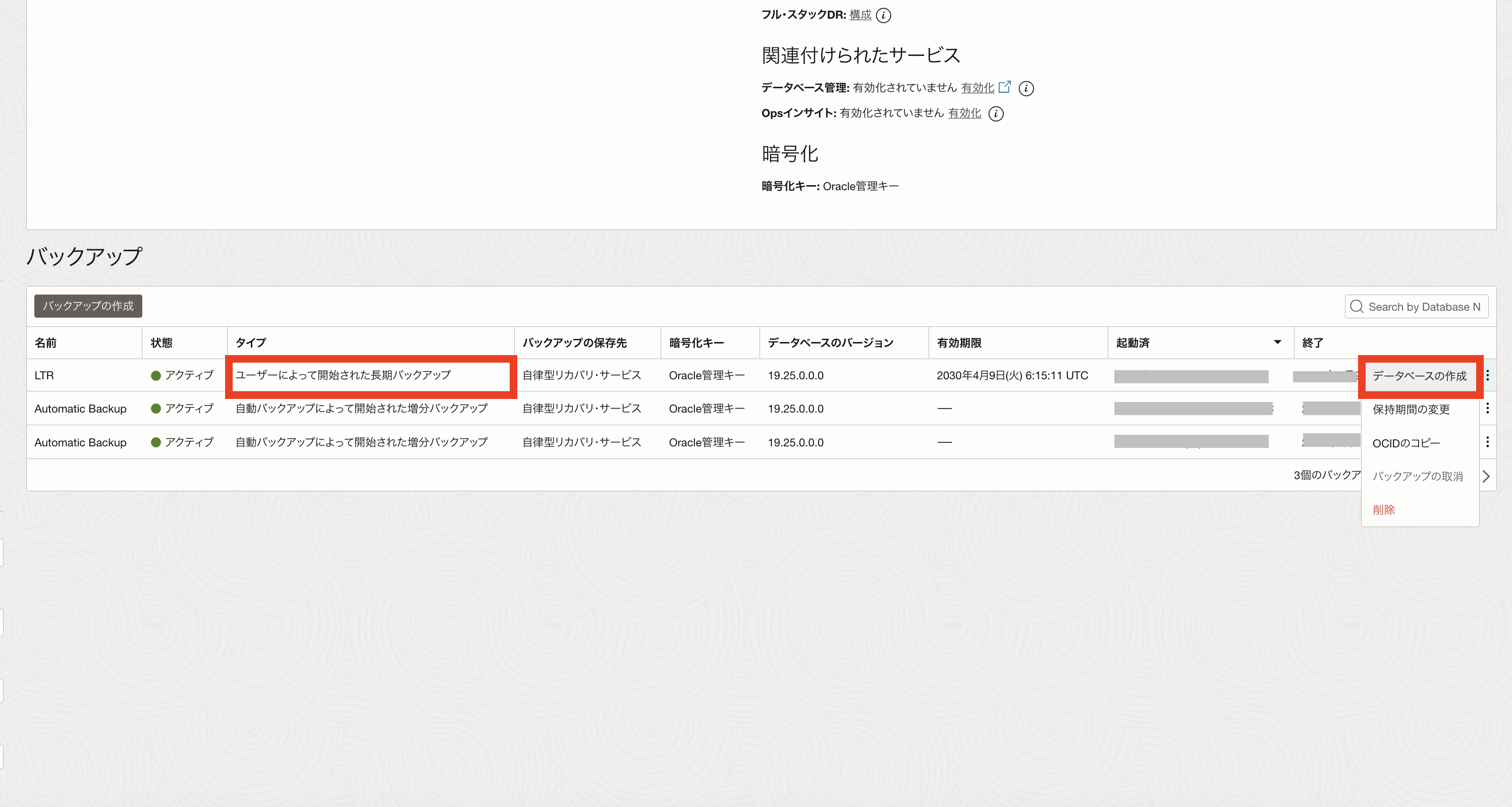Open the 構成 link for フル・スタックDR
The image size is (1512, 807).
(x=860, y=15)
